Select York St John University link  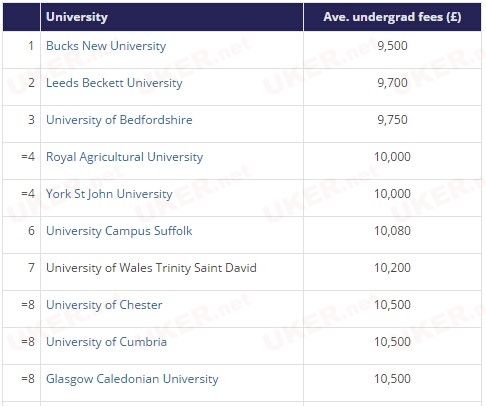pos(109,194)
